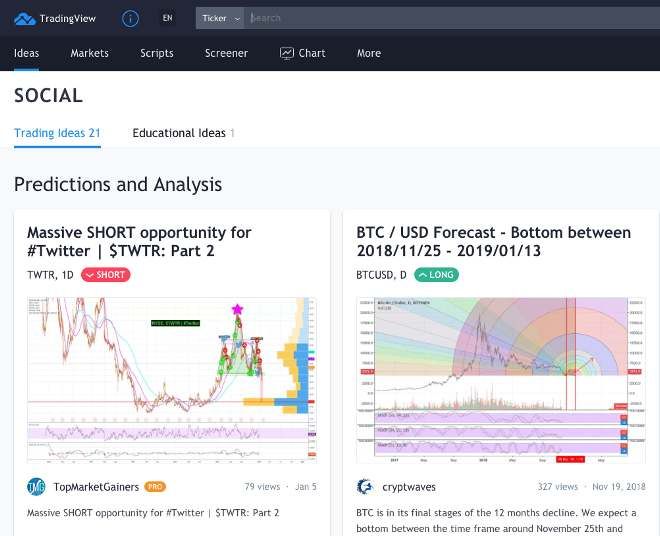Click the green LONG badge
Screen dimensions: 660x536
click(x=436, y=275)
